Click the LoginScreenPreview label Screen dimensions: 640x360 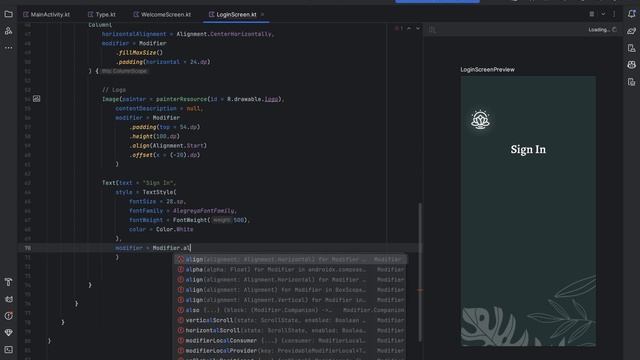coord(487,69)
